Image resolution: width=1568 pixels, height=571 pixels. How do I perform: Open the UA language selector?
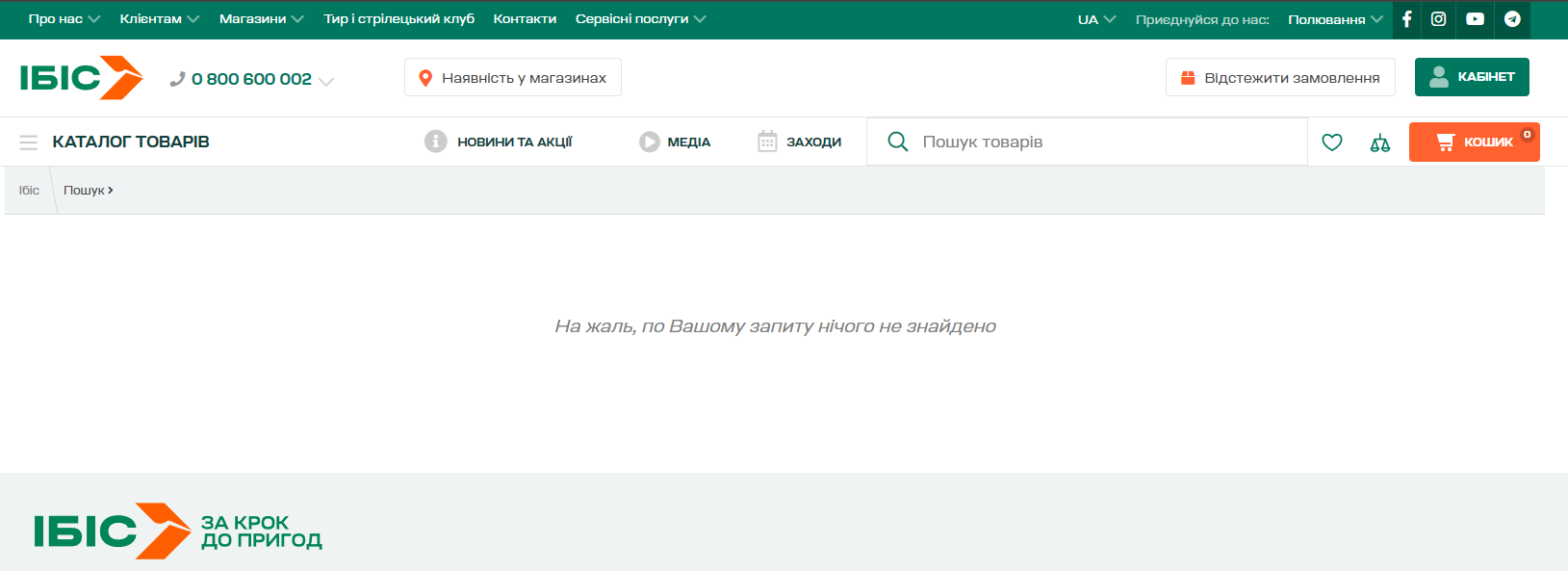click(x=1096, y=19)
